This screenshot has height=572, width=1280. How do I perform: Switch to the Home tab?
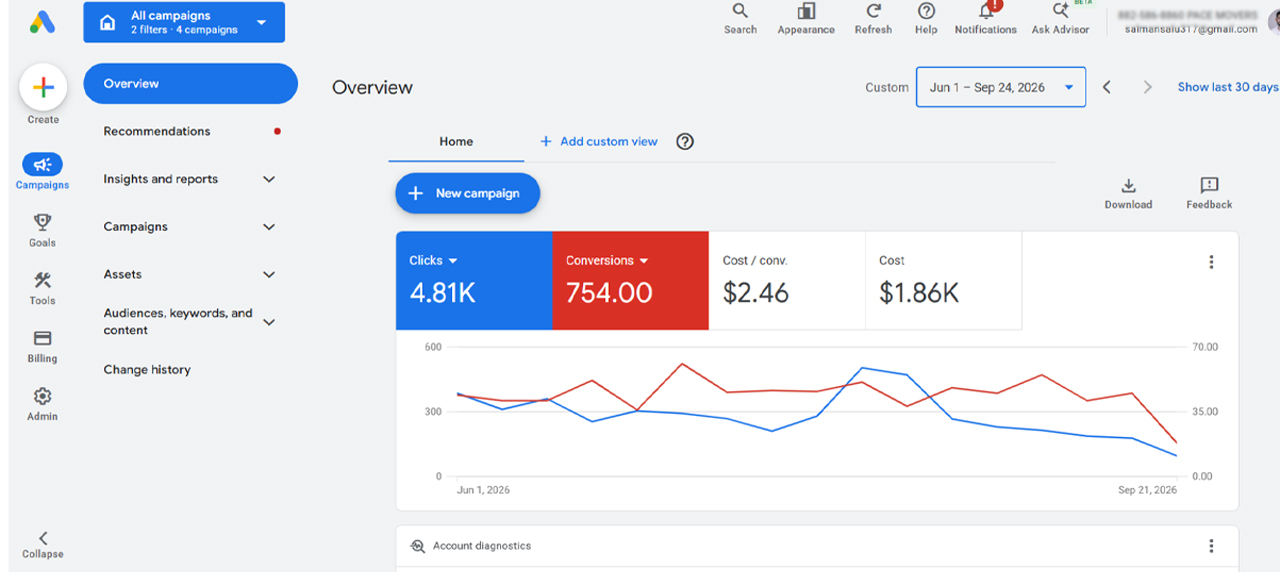coord(456,141)
